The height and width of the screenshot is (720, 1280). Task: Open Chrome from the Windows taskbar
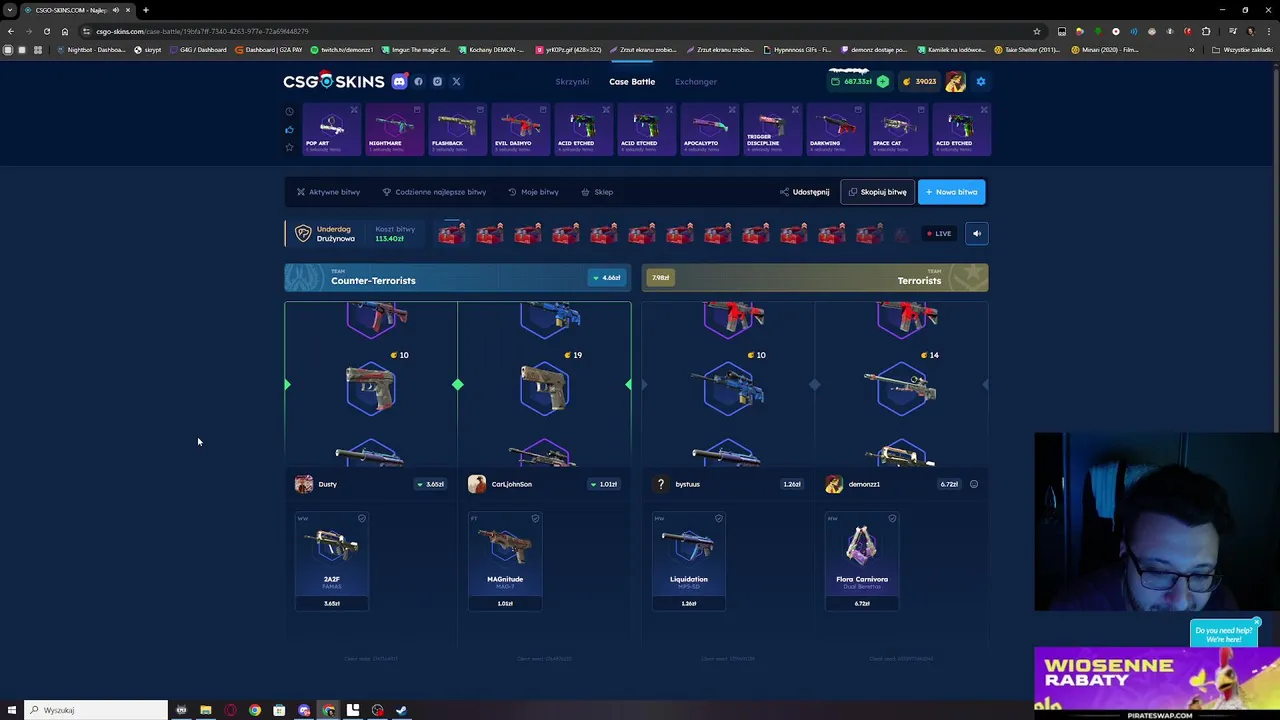[255, 710]
